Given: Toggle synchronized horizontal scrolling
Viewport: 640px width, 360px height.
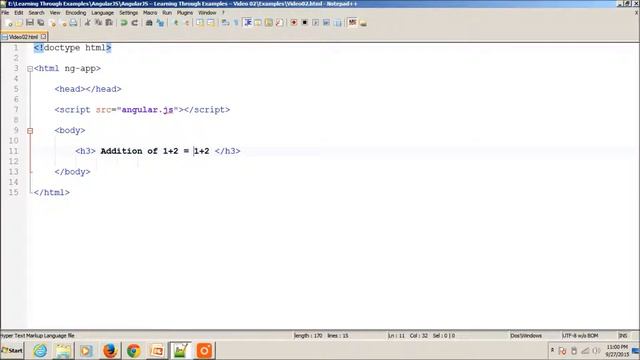Looking at the screenshot, I should pyautogui.click(x=210, y=23).
